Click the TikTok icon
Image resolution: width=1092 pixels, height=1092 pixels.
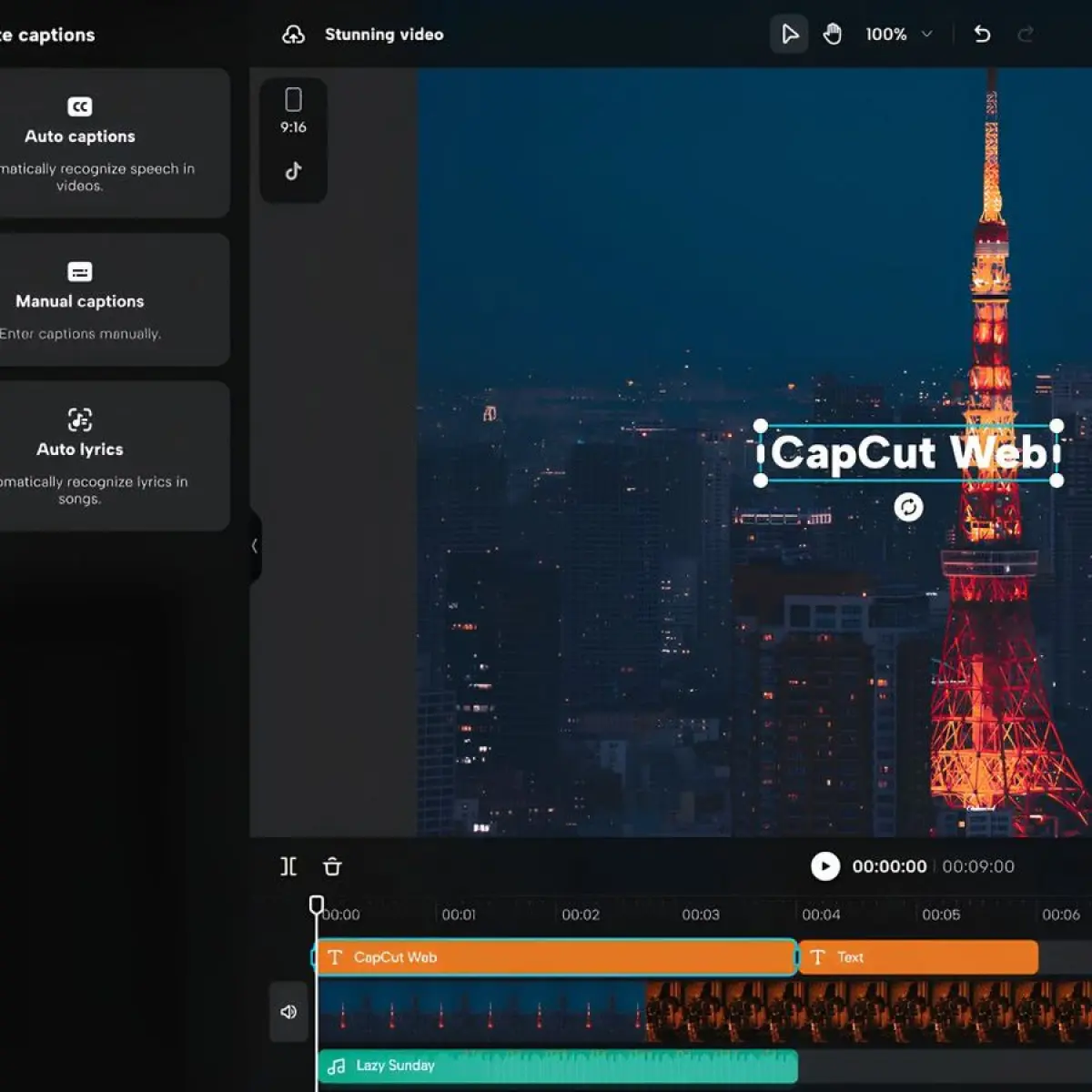click(x=293, y=171)
